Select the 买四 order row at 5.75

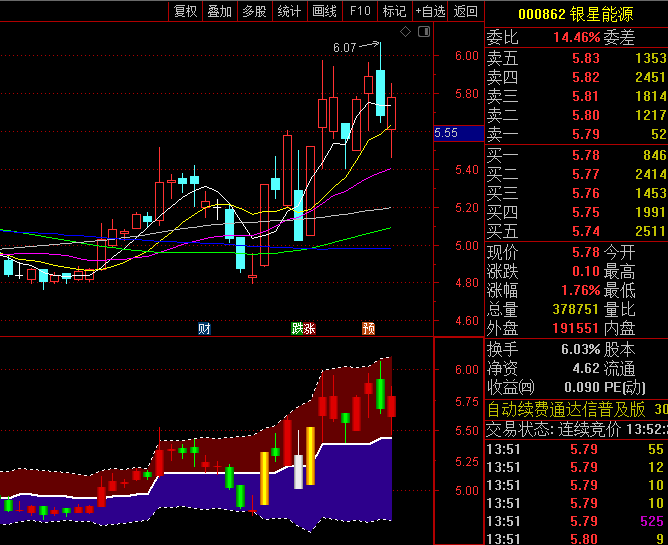pos(577,212)
